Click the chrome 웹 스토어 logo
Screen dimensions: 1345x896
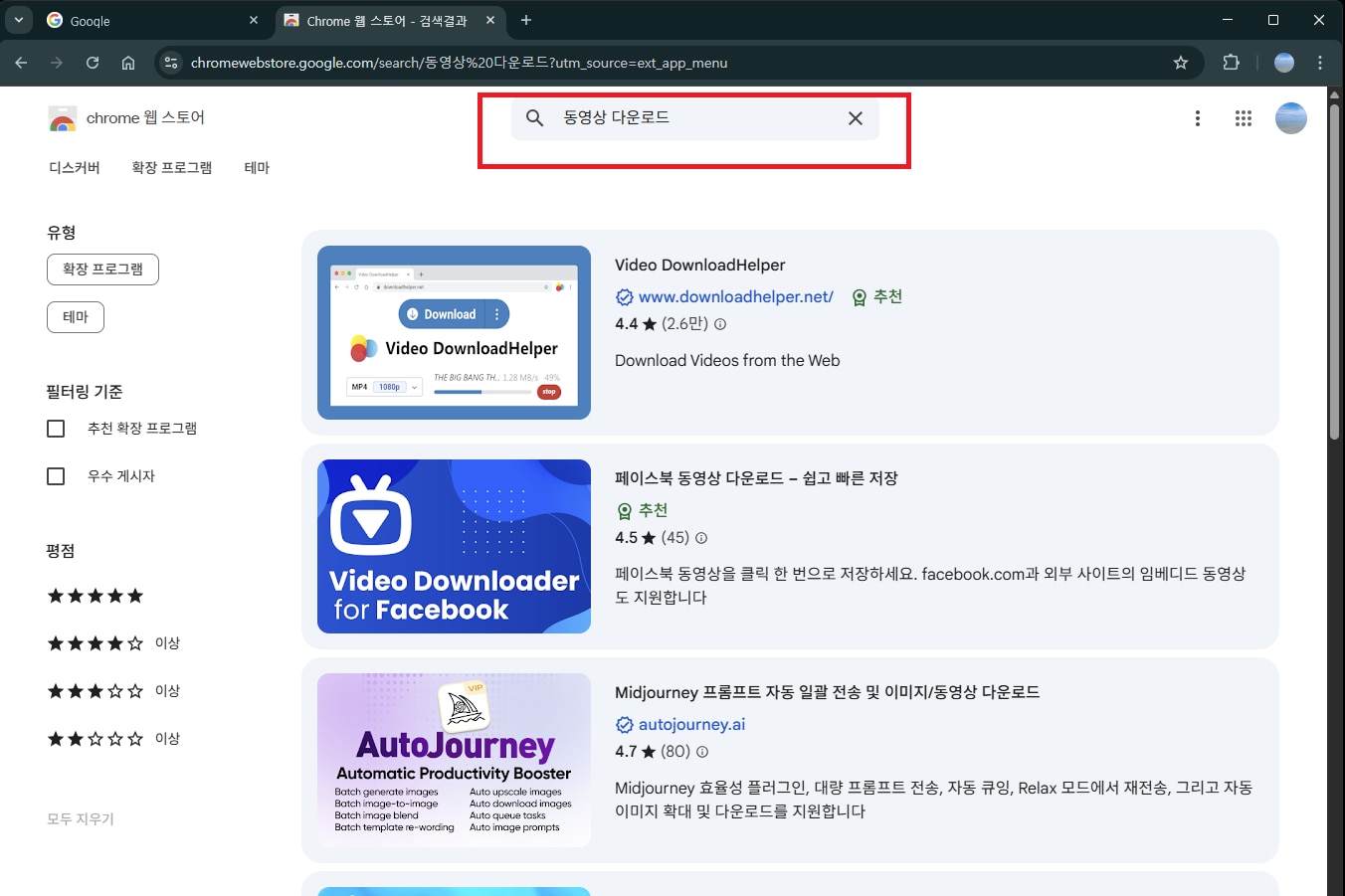pos(126,118)
